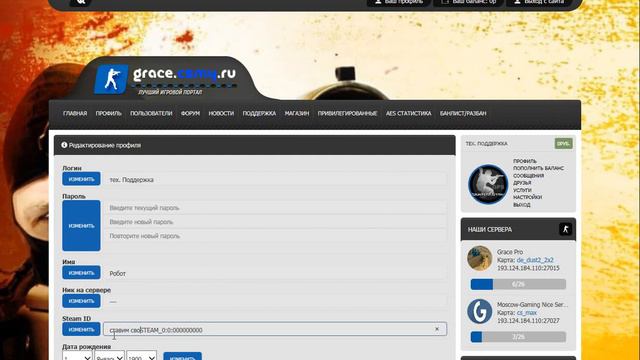Click the Counter-Strike logo icon beside grace.csmy.ru

(111, 79)
